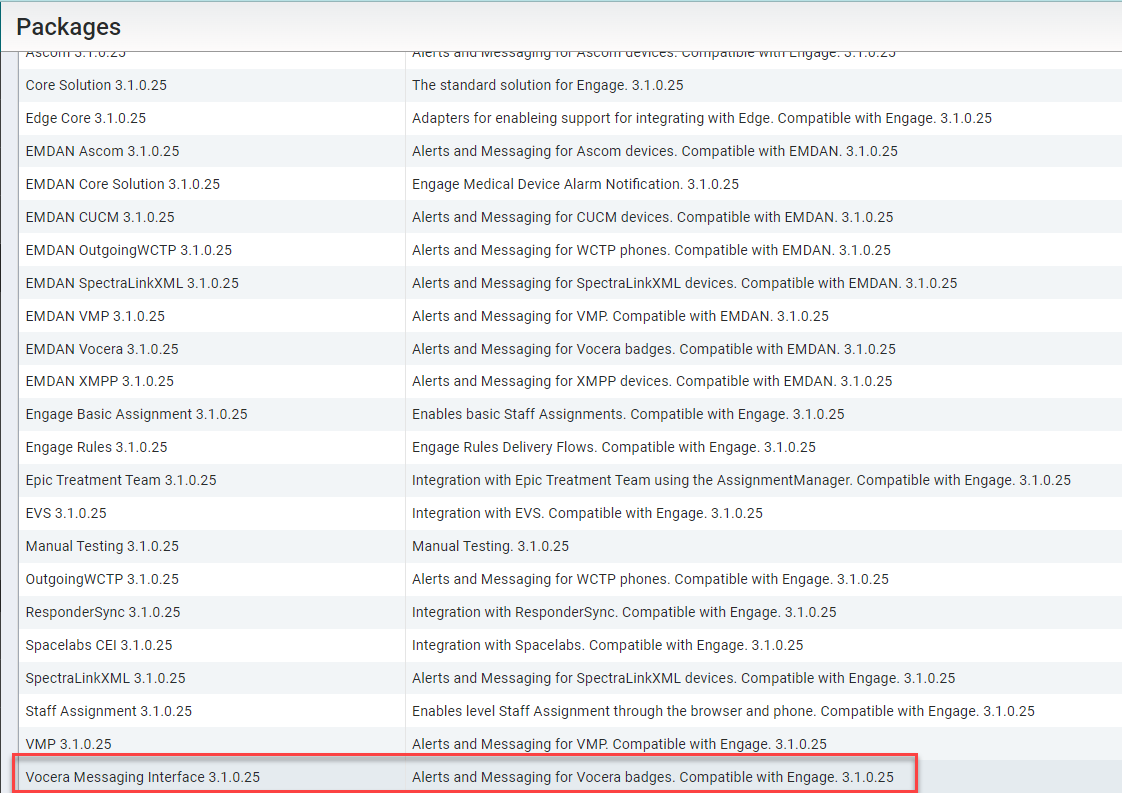Select highlighted Vocera Messaging Interface package
Image resolution: width=1122 pixels, height=793 pixels.
point(143,777)
